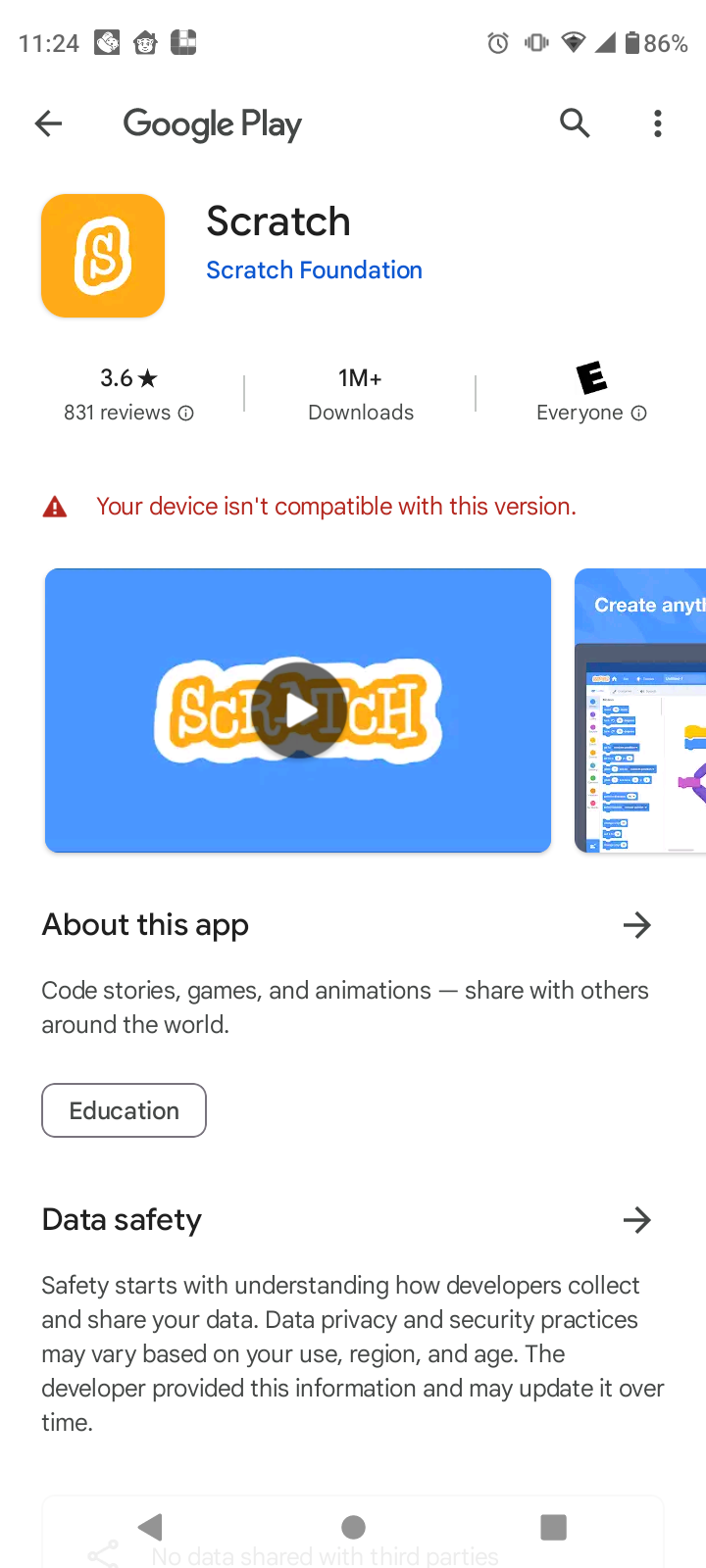Tap the About this app heading

point(145,925)
